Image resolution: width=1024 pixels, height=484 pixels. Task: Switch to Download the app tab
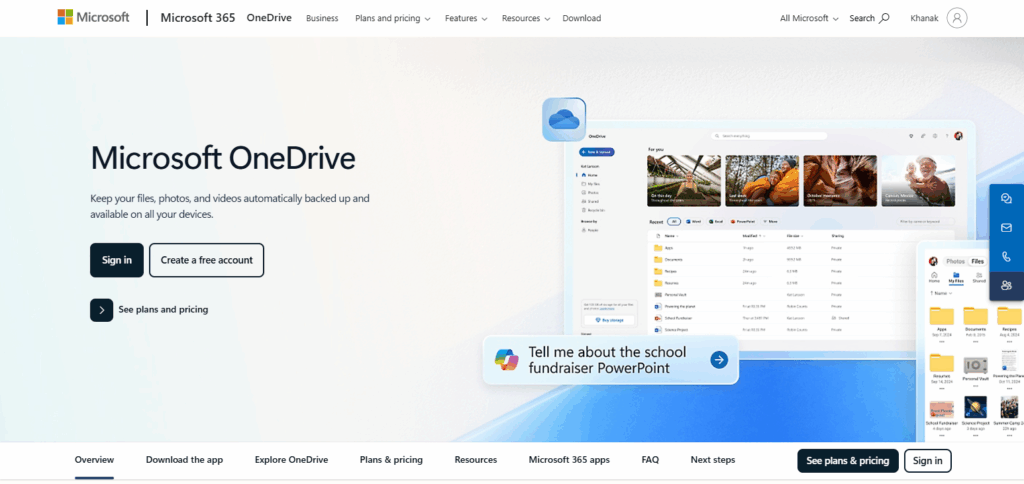(184, 460)
